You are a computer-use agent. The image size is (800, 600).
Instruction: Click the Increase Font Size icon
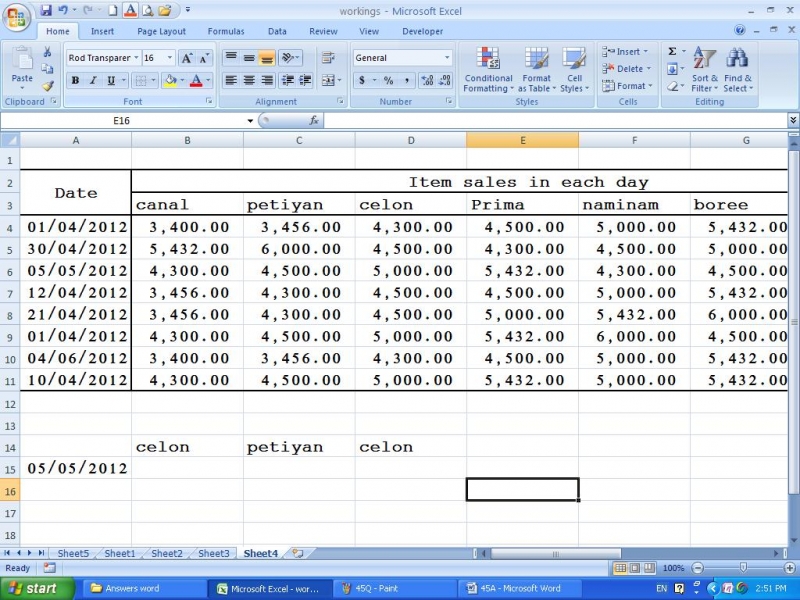187,57
